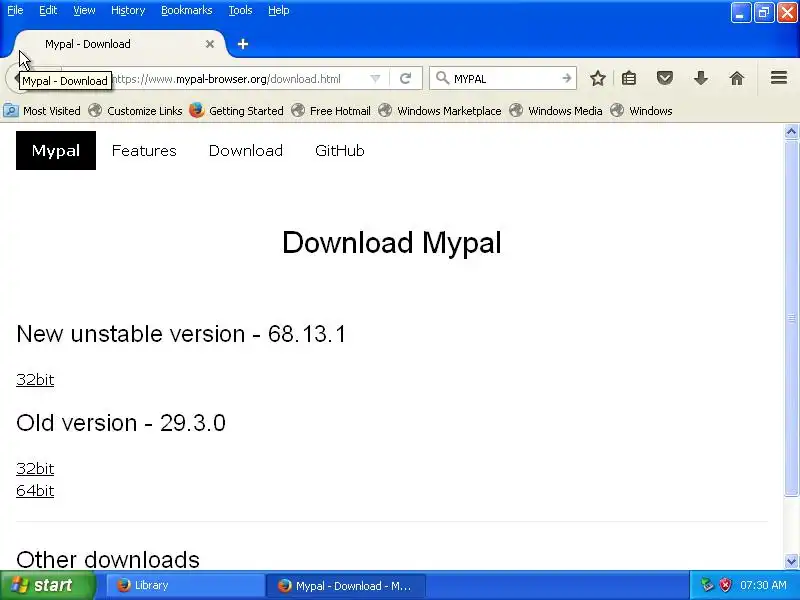This screenshot has height=600, width=800.
Task: Open the Downloads arrow icon
Action: point(701,79)
